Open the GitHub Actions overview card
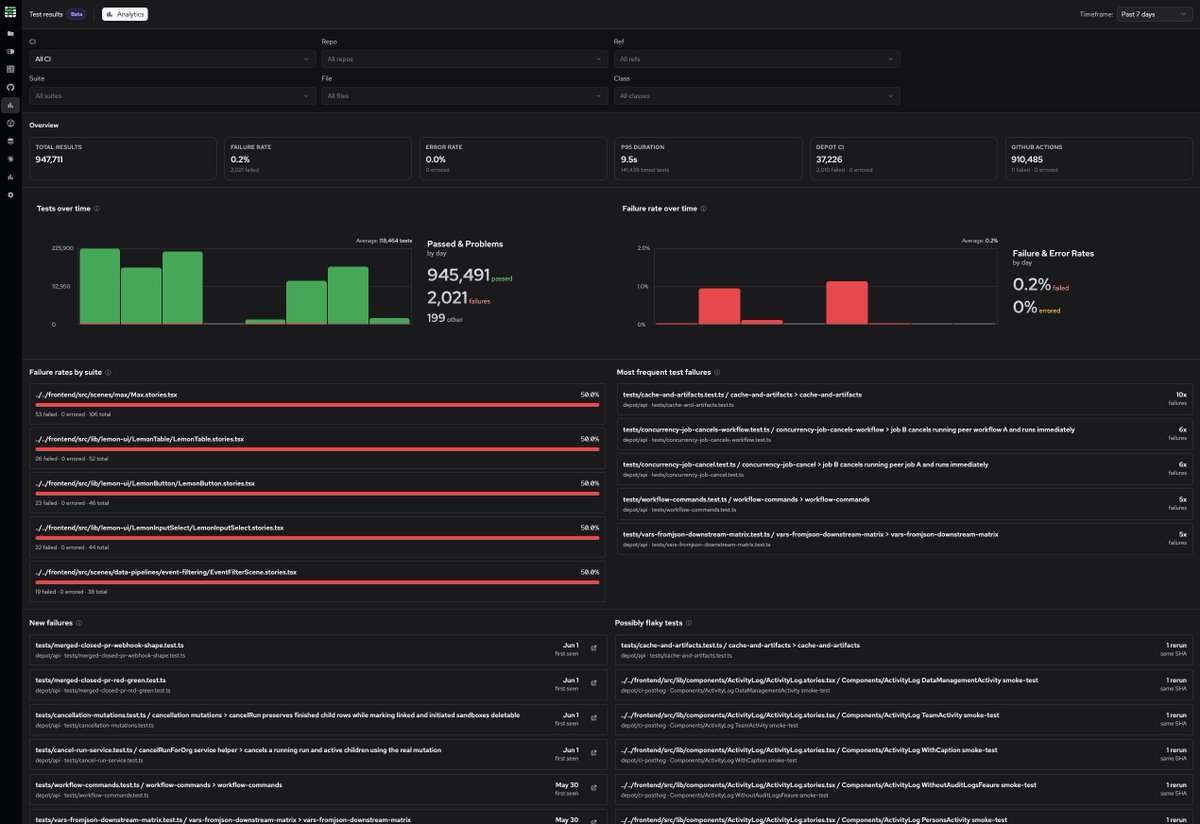The image size is (1200, 824). (x=1098, y=159)
